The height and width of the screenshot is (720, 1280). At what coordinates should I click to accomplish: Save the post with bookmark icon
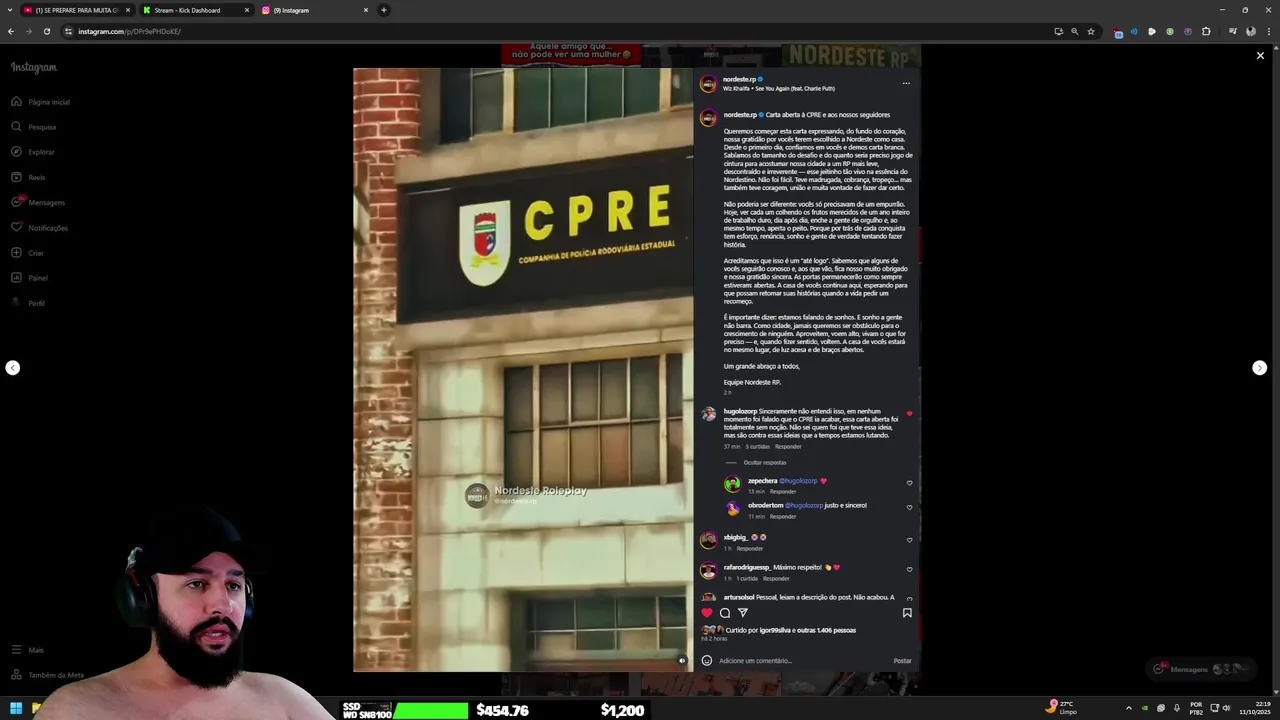click(907, 613)
